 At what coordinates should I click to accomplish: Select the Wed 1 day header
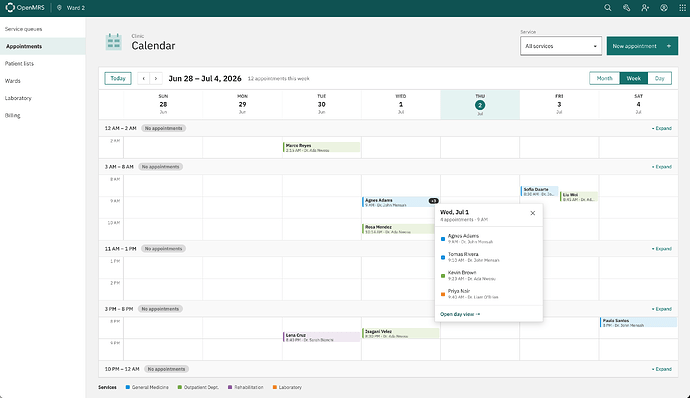coord(400,104)
